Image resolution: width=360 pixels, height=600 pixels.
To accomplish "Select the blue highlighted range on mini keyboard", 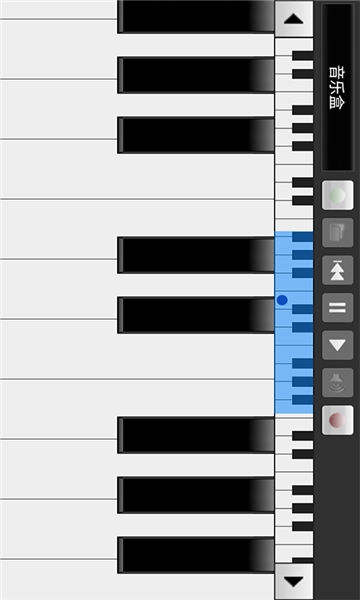I will point(294,323).
